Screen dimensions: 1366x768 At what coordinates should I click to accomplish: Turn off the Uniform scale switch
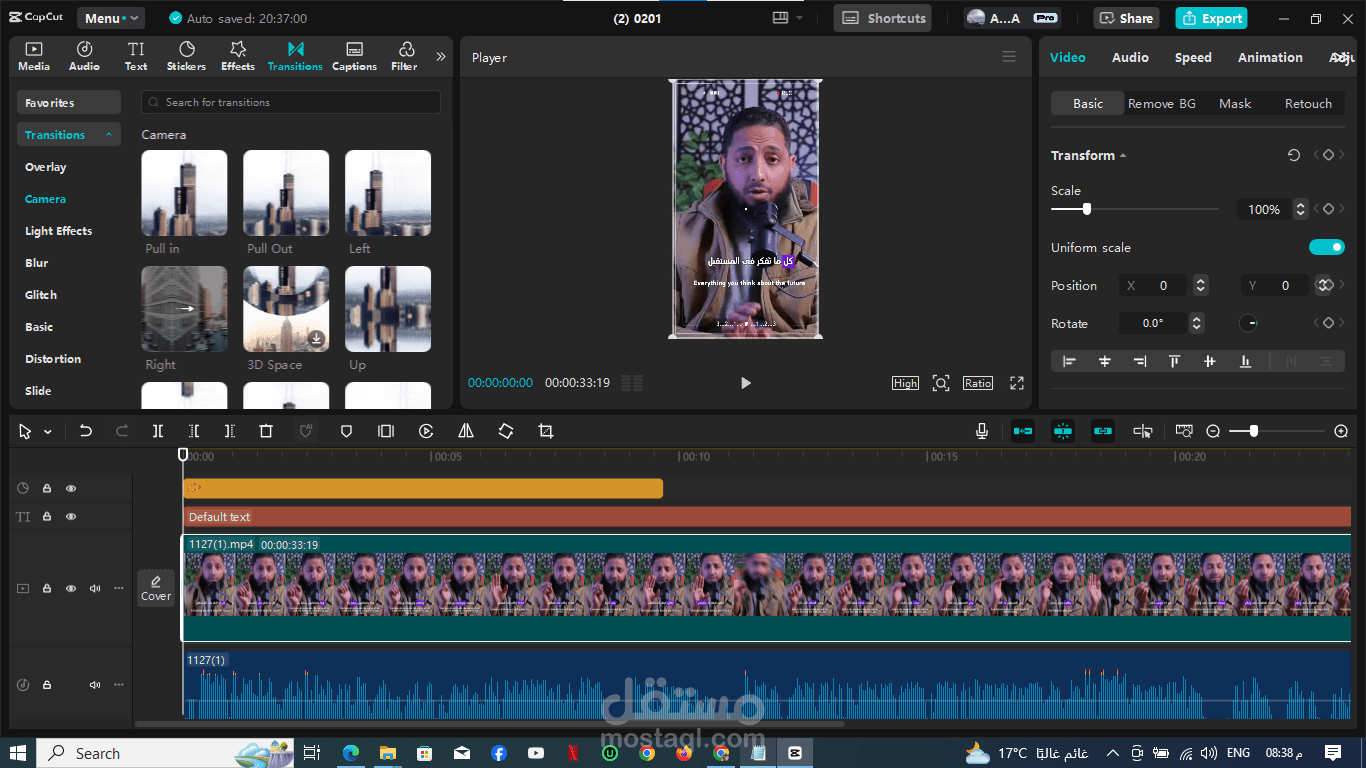point(1327,247)
